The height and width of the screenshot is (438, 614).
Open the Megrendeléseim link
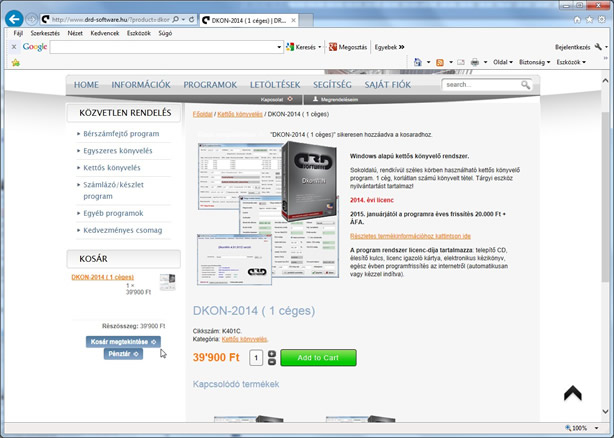click(x=335, y=99)
